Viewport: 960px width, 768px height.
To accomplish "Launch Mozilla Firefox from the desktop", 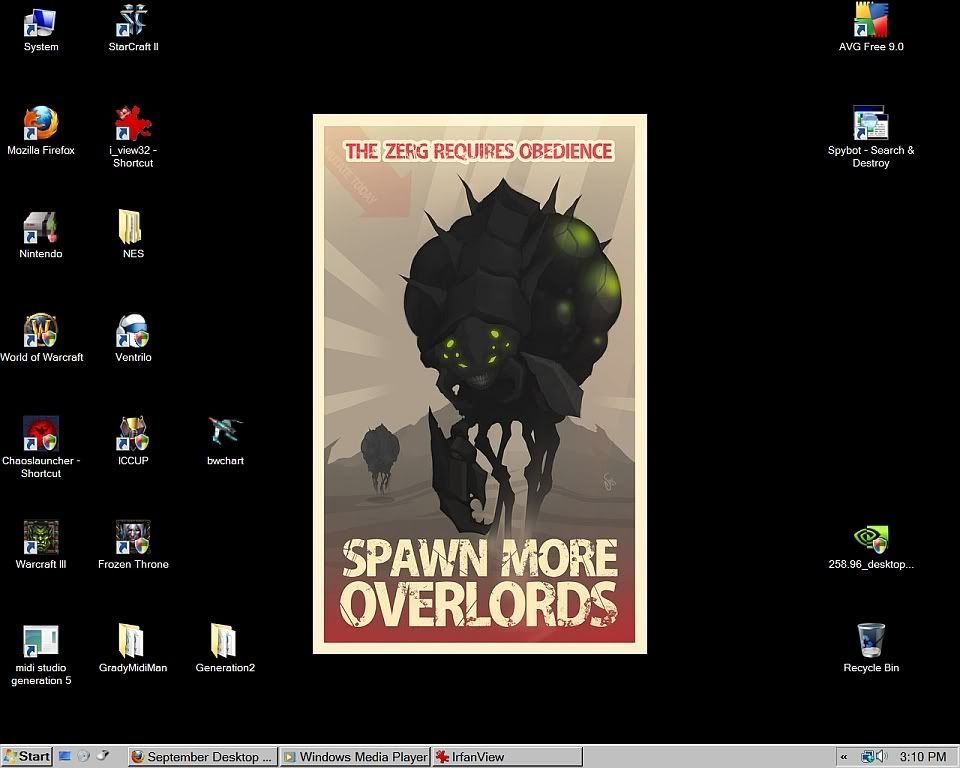I will 41,125.
